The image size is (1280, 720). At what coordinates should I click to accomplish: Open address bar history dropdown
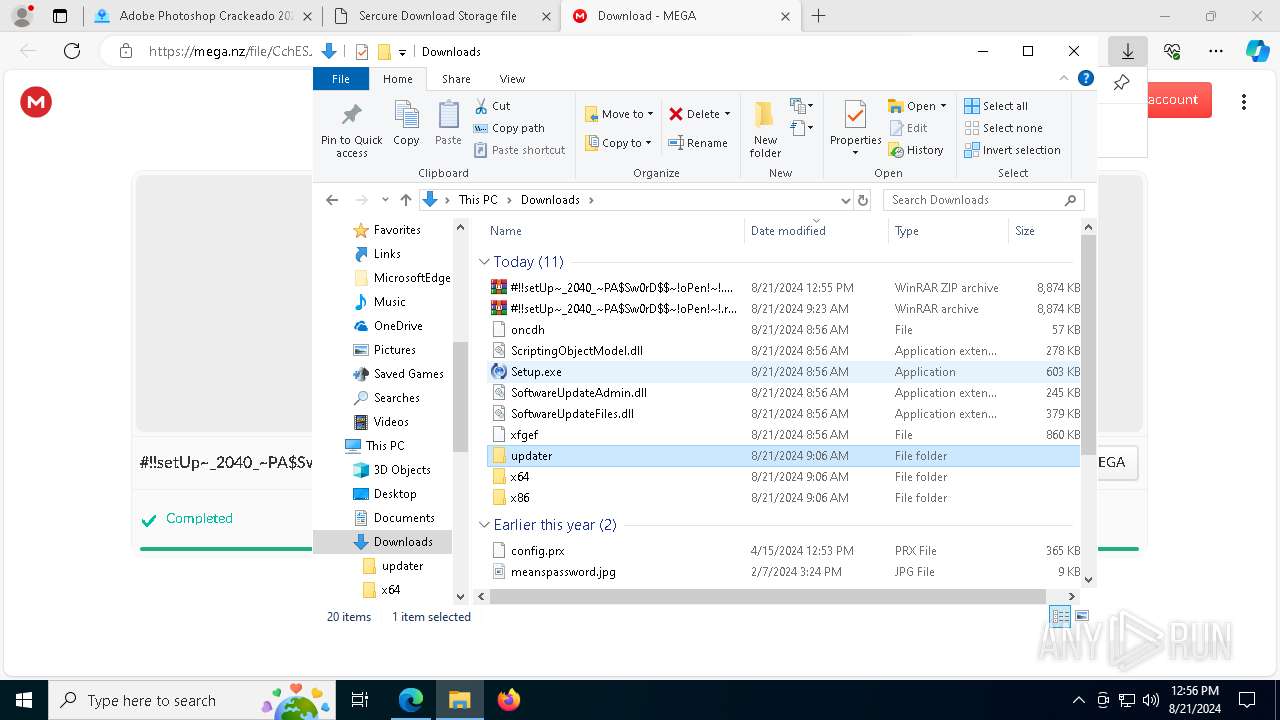(846, 200)
